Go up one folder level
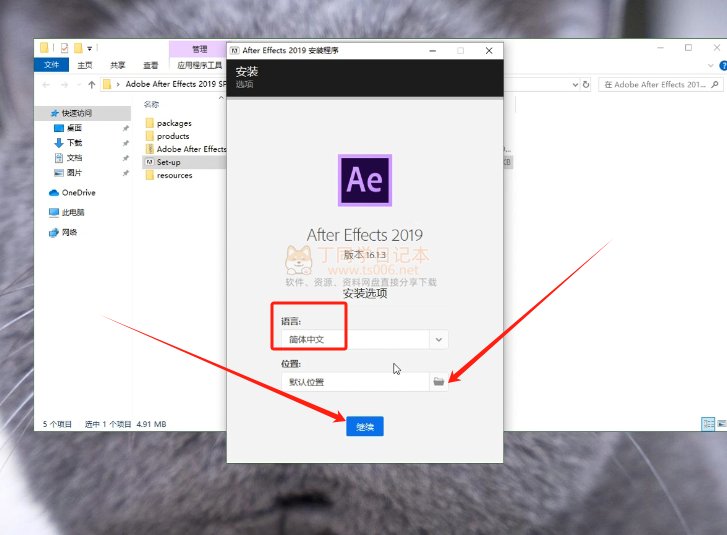727x535 pixels. [92, 84]
